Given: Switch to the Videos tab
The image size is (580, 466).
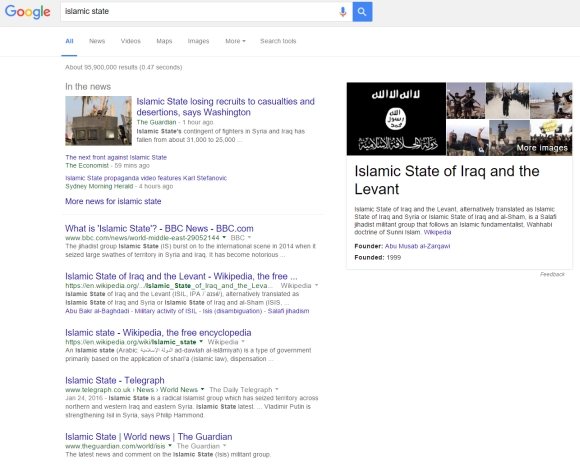Looking at the screenshot, I should coord(131,41).
